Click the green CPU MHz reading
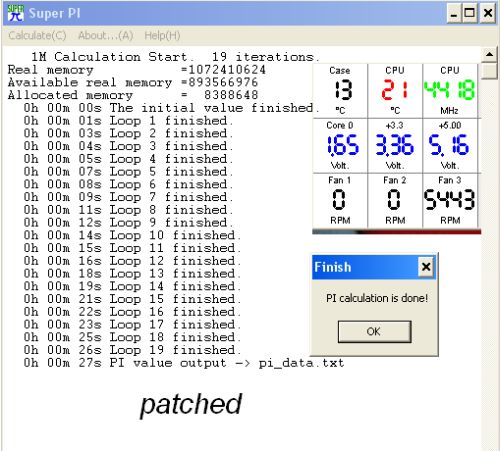This screenshot has width=500, height=451. [449, 90]
